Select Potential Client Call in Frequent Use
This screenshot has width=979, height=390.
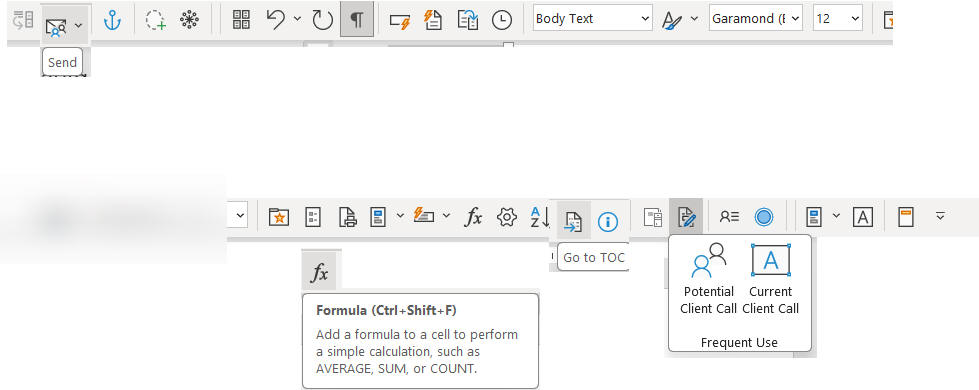pyautogui.click(x=709, y=279)
